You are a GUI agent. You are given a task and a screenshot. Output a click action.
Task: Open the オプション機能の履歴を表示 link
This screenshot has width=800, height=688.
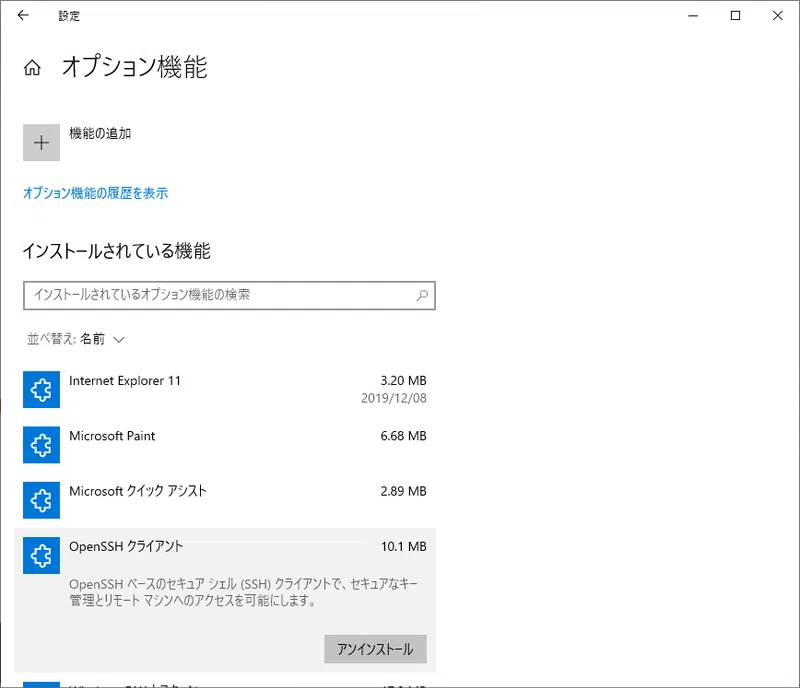point(95,193)
